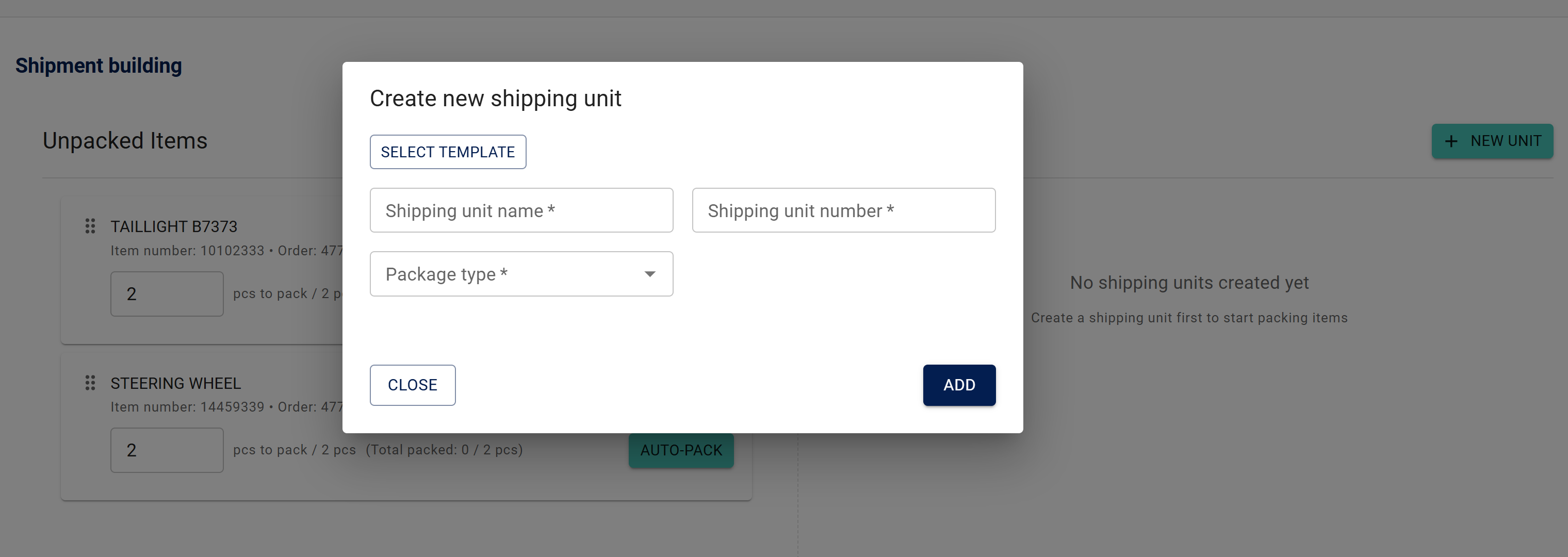This screenshot has width=1568, height=557.
Task: Click the 'No shipping units created yet' message
Action: (1189, 283)
